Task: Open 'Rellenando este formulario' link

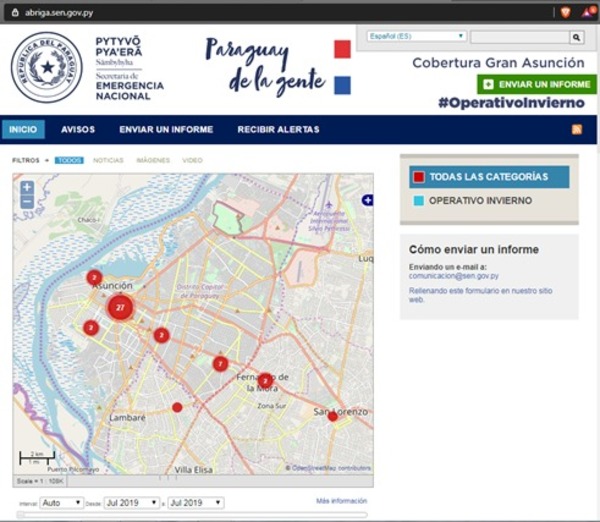Action: point(481,295)
